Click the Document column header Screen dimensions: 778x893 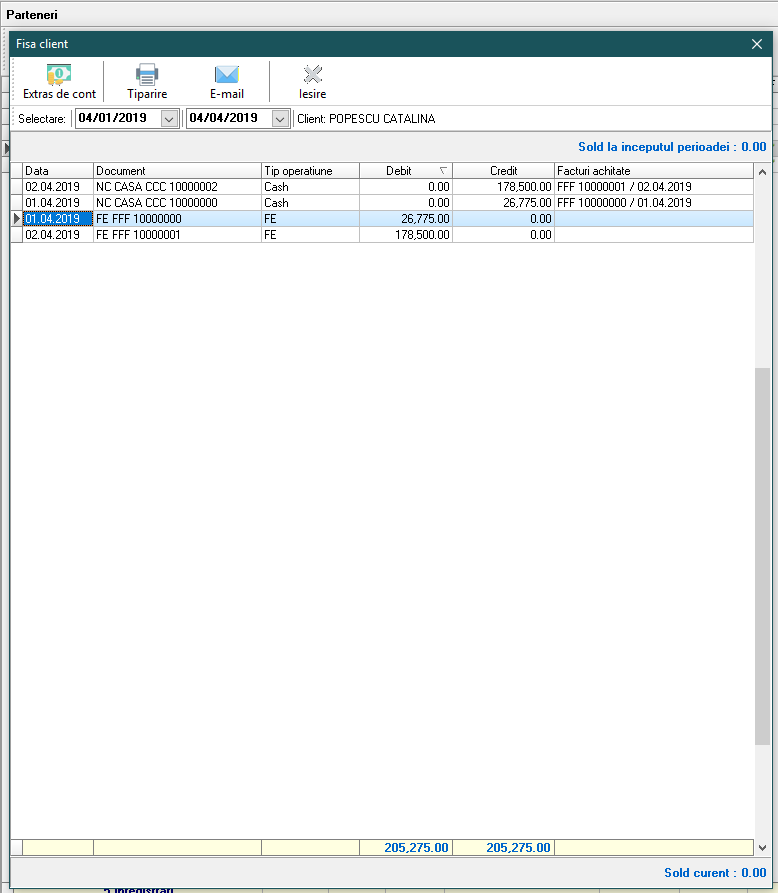pos(177,171)
